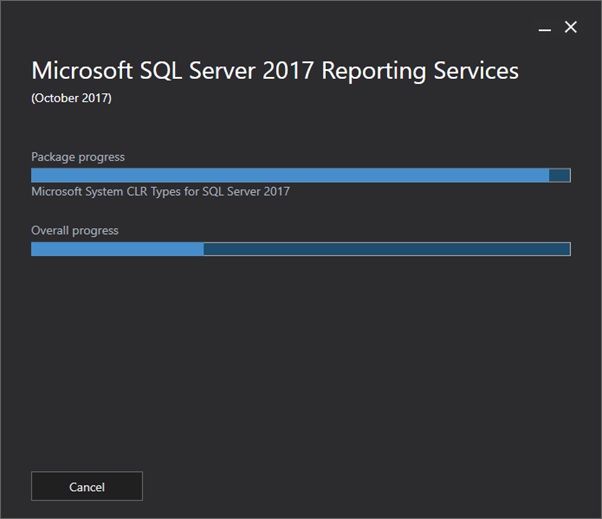Click the word Microsoft in the heading

(82, 70)
